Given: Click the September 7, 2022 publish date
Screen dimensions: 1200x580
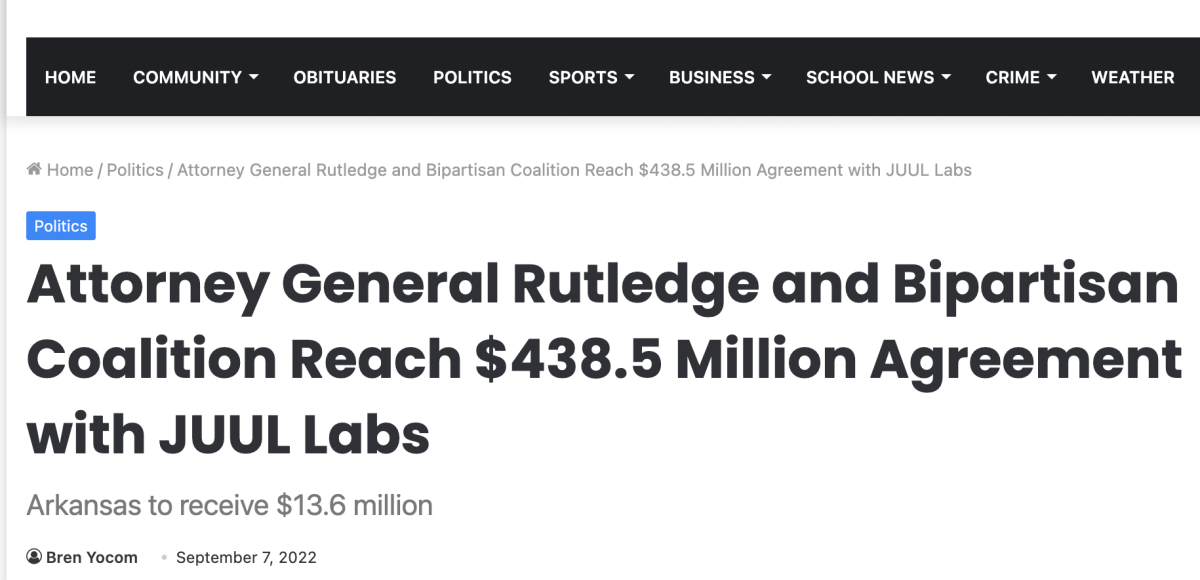Looking at the screenshot, I should click(246, 557).
